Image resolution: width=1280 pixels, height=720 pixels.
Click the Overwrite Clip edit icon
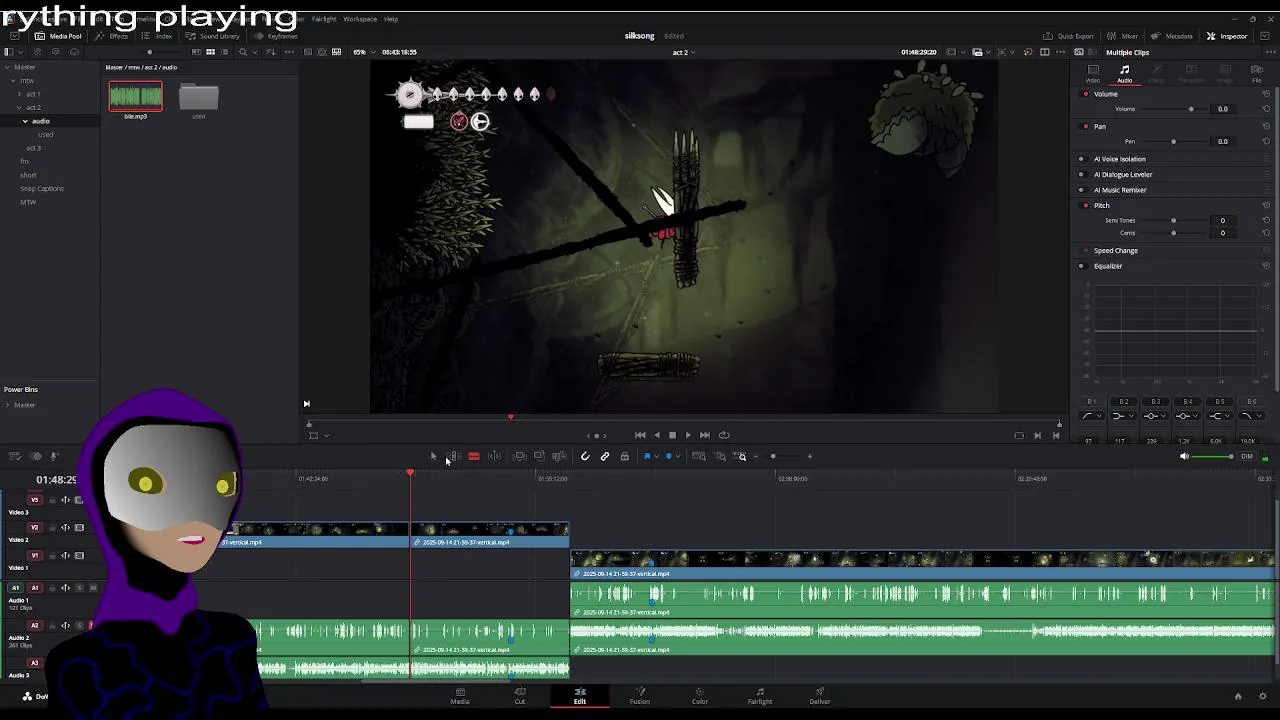(x=539, y=456)
